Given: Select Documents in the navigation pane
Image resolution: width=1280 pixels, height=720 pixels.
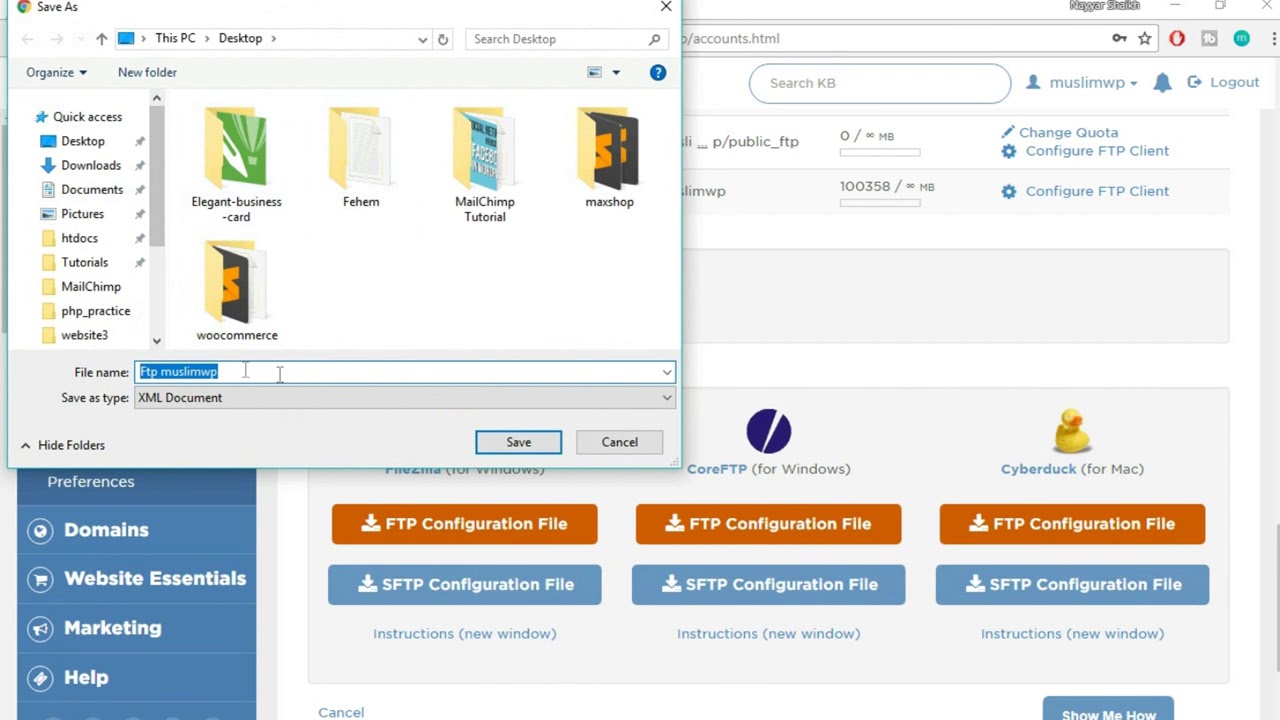Looking at the screenshot, I should click(92, 189).
